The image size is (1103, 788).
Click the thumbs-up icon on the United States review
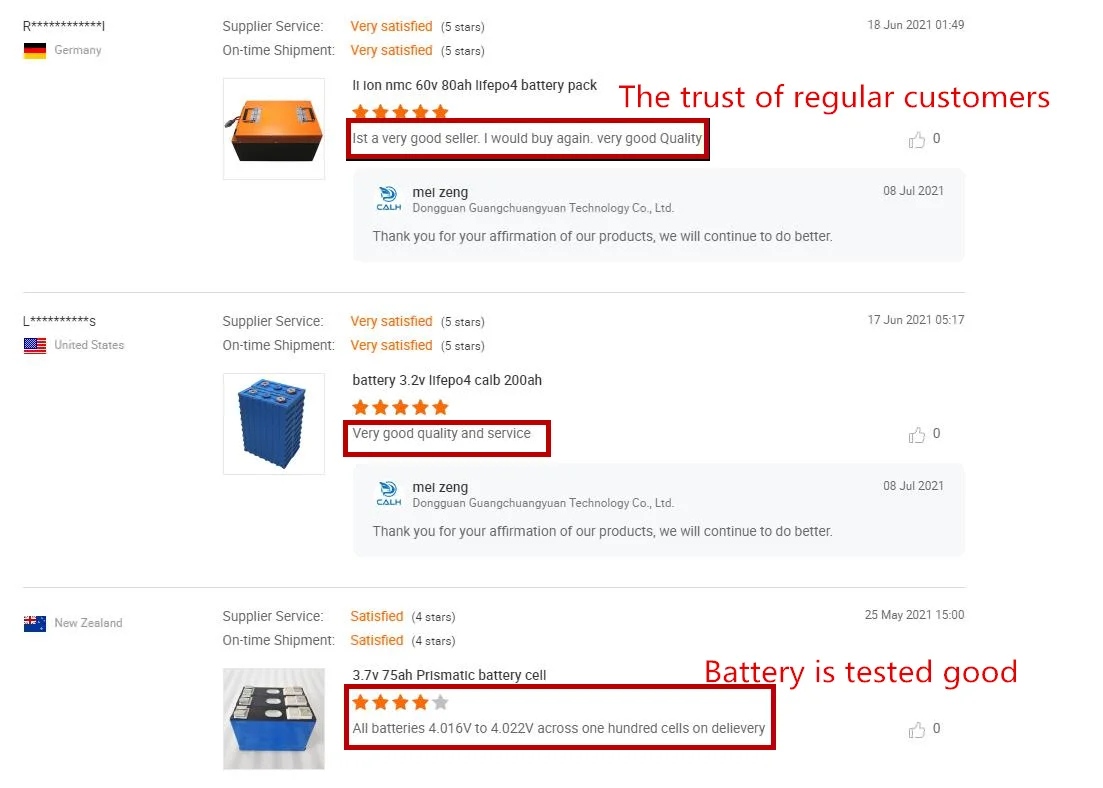point(916,435)
